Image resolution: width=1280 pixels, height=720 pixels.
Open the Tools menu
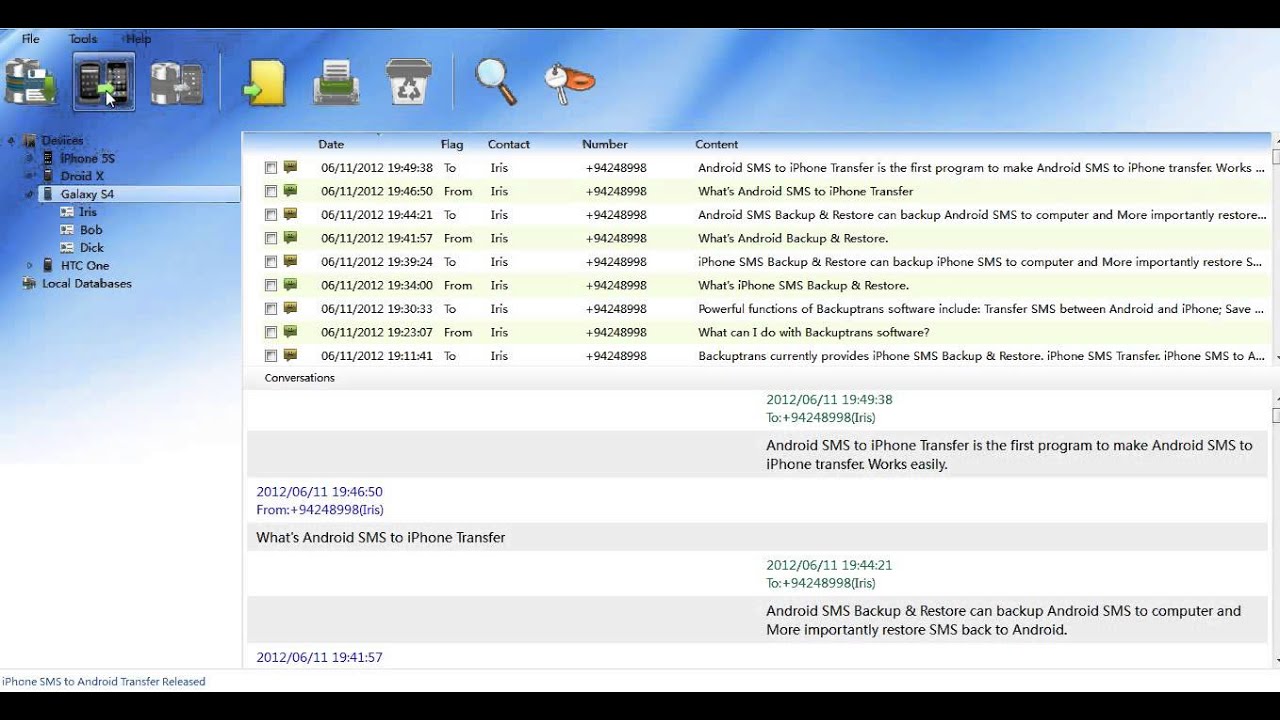coord(83,39)
